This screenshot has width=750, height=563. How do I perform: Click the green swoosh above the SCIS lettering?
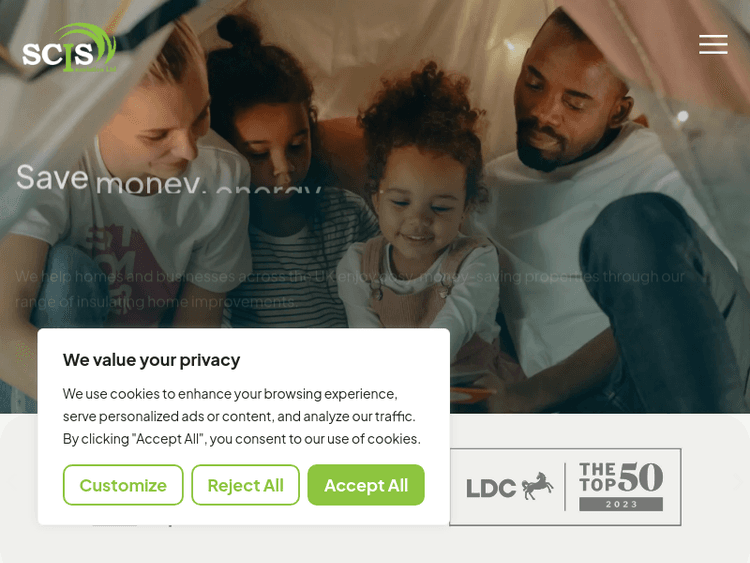pyautogui.click(x=86, y=42)
